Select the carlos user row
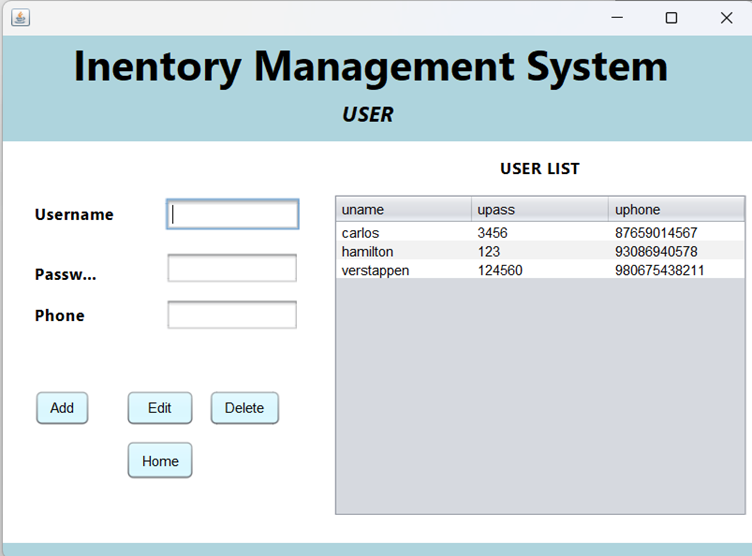The image size is (752, 556). tap(540, 233)
